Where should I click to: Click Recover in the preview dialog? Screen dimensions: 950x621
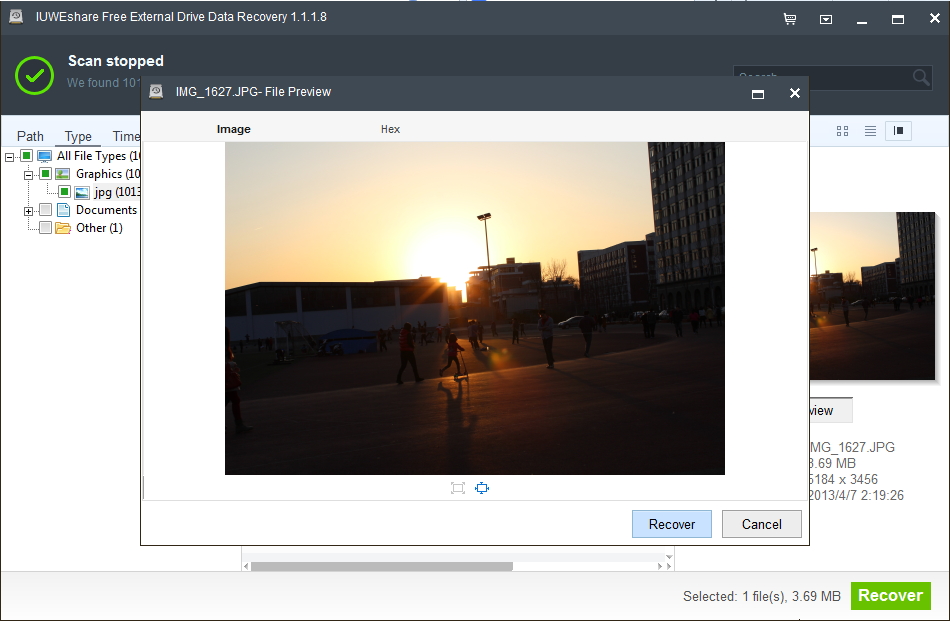tap(672, 524)
